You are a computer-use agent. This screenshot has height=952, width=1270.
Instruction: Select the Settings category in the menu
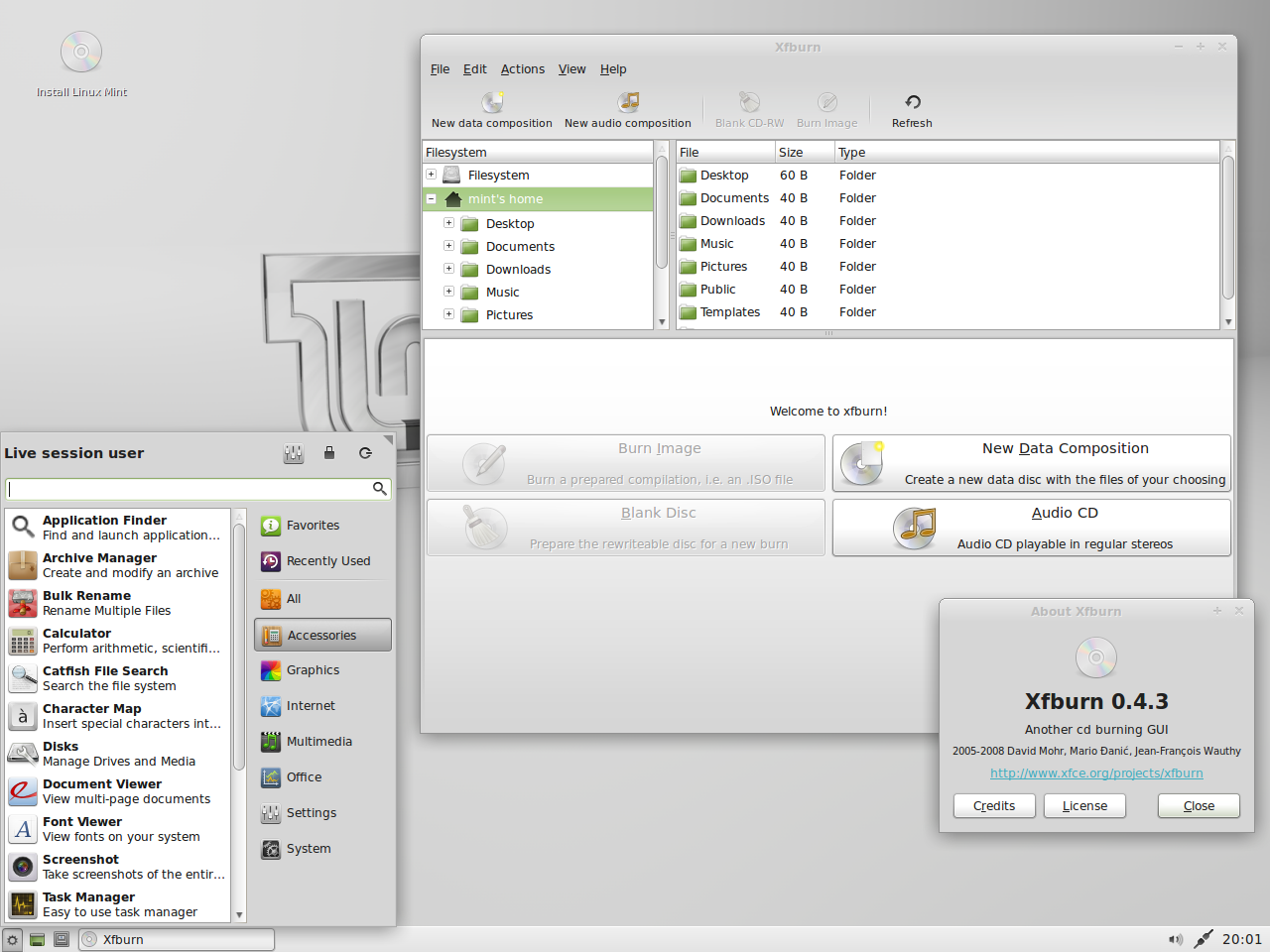pyautogui.click(x=322, y=813)
